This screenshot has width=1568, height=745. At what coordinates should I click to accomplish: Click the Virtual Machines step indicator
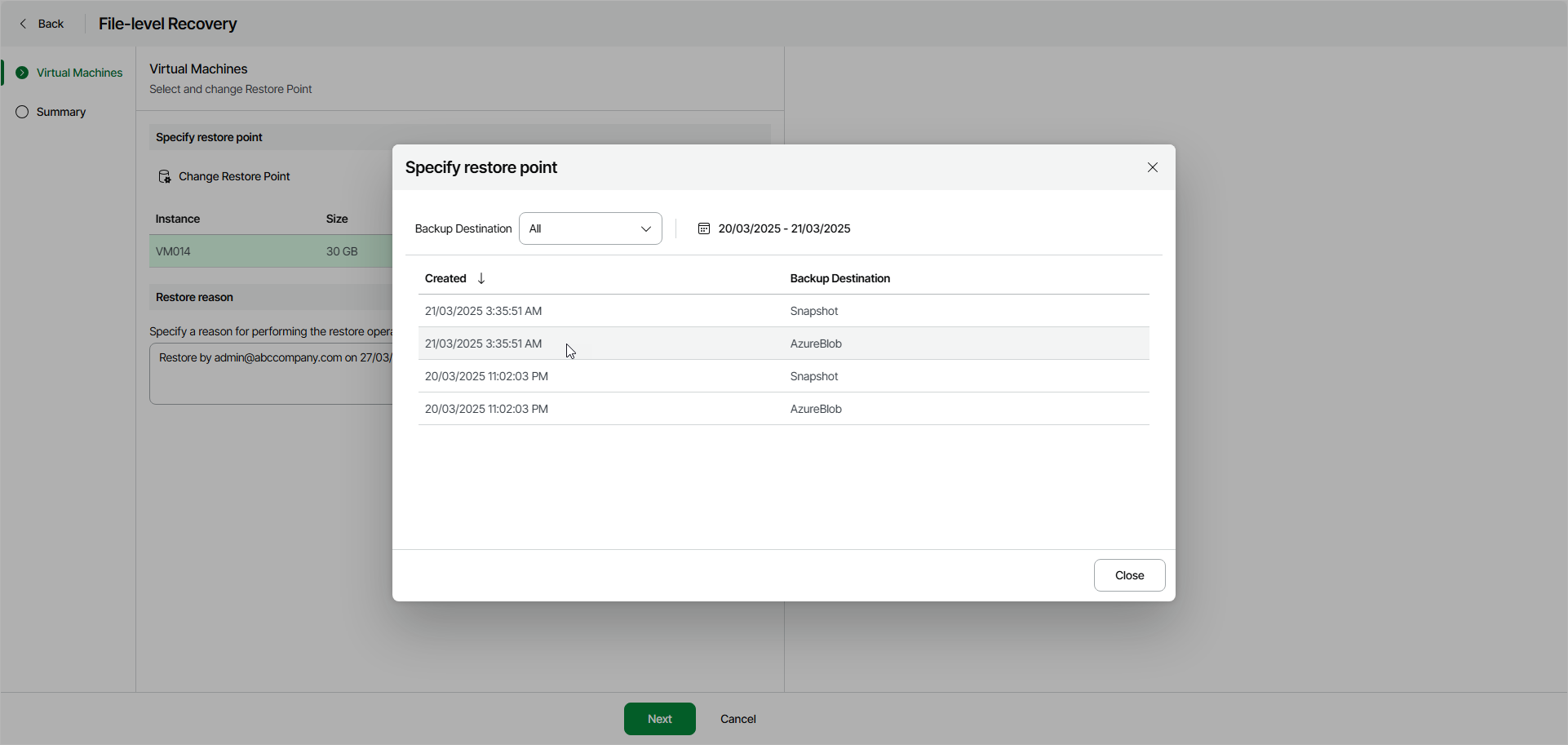point(22,73)
